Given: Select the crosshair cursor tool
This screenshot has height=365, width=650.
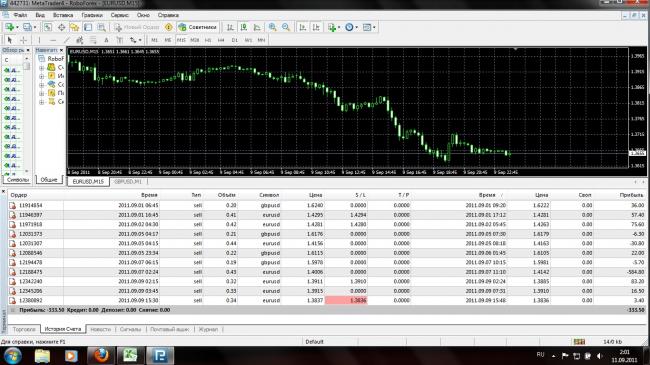Looking at the screenshot, I should 23,40.
